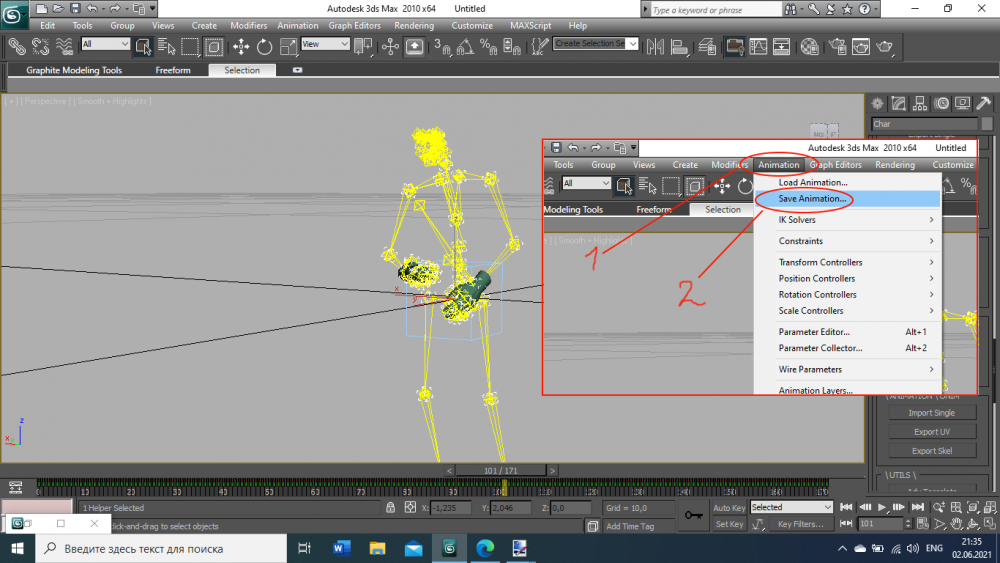Choose Save Animation... in the Animation menu

click(x=812, y=199)
